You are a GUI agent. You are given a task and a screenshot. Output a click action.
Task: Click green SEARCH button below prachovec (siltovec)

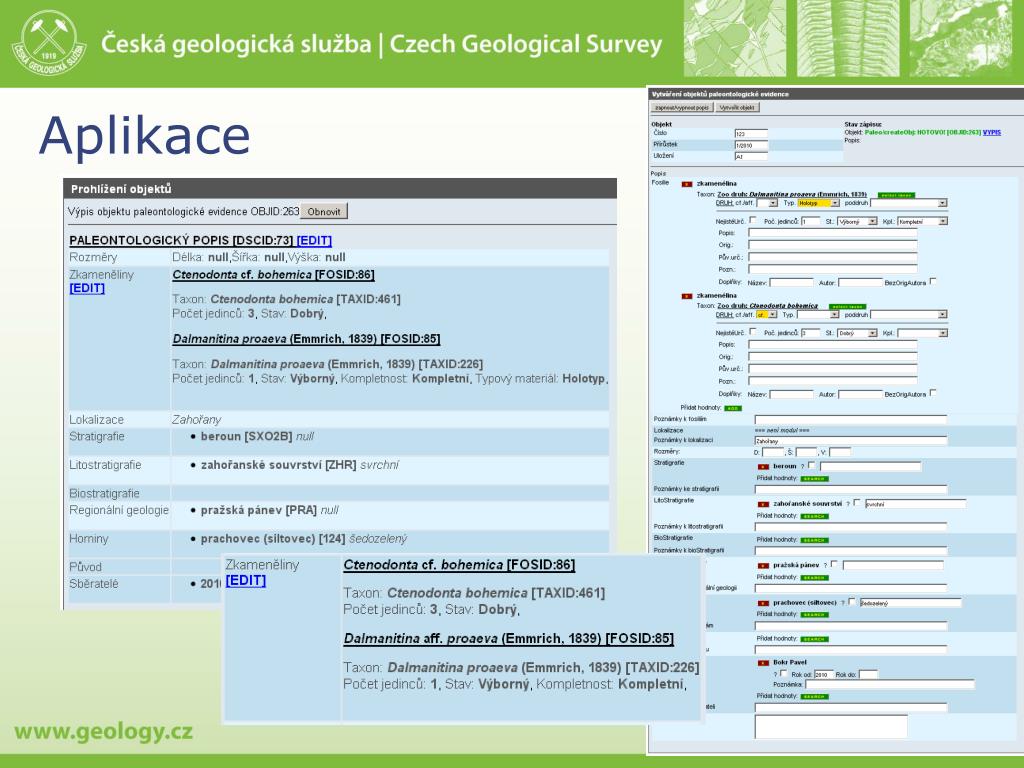pos(814,615)
